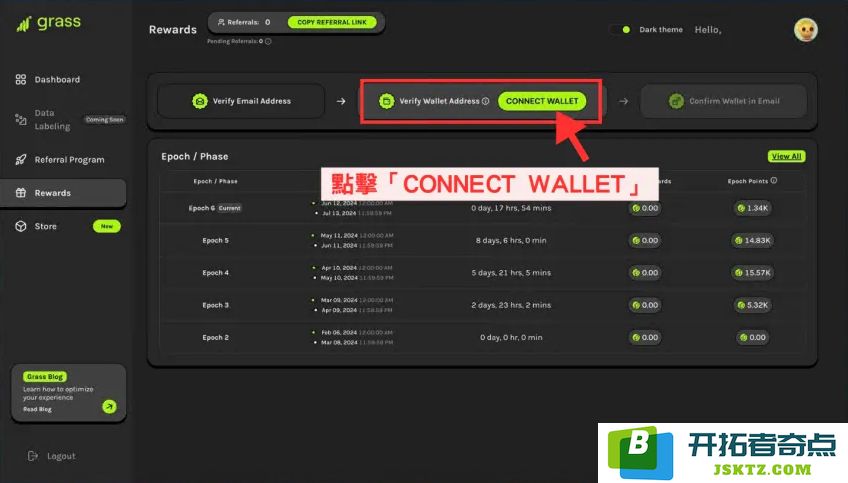The image size is (848, 483).
Task: Click the Read Blog link
Action: pos(37,409)
